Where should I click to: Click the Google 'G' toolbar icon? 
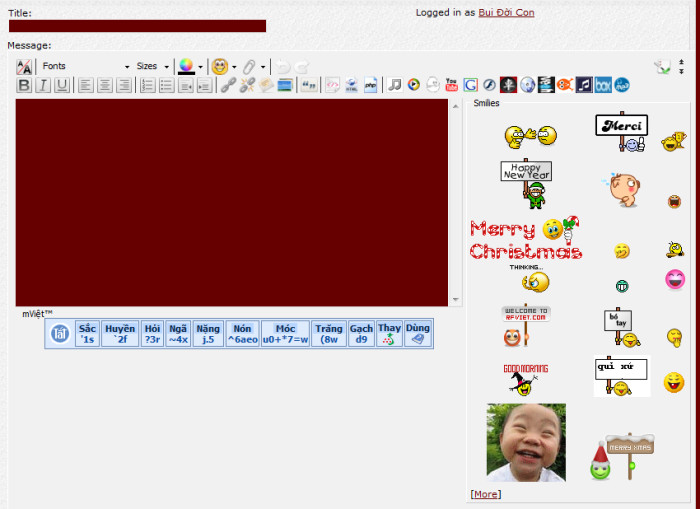(x=470, y=85)
